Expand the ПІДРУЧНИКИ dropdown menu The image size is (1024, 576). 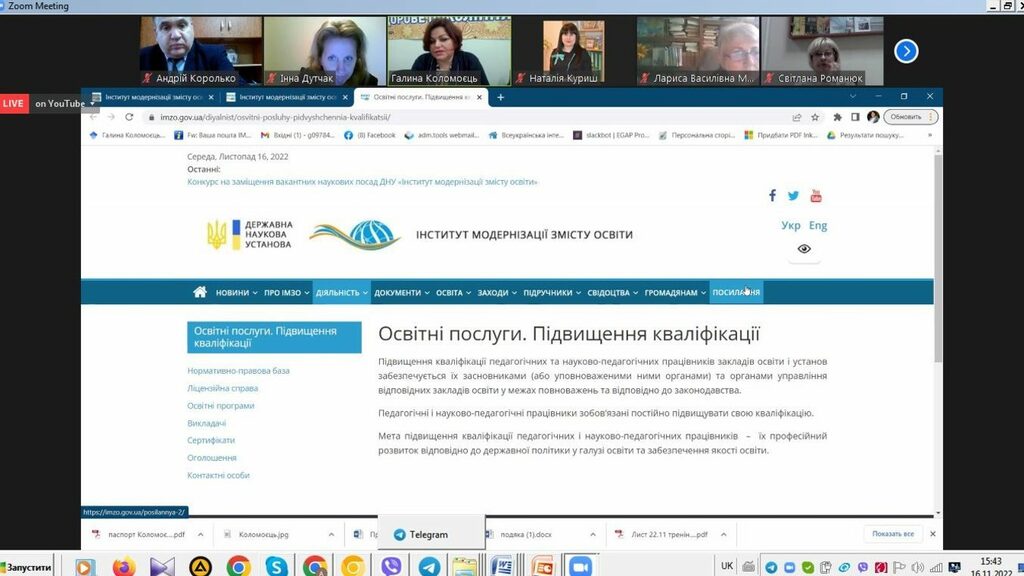(x=551, y=293)
